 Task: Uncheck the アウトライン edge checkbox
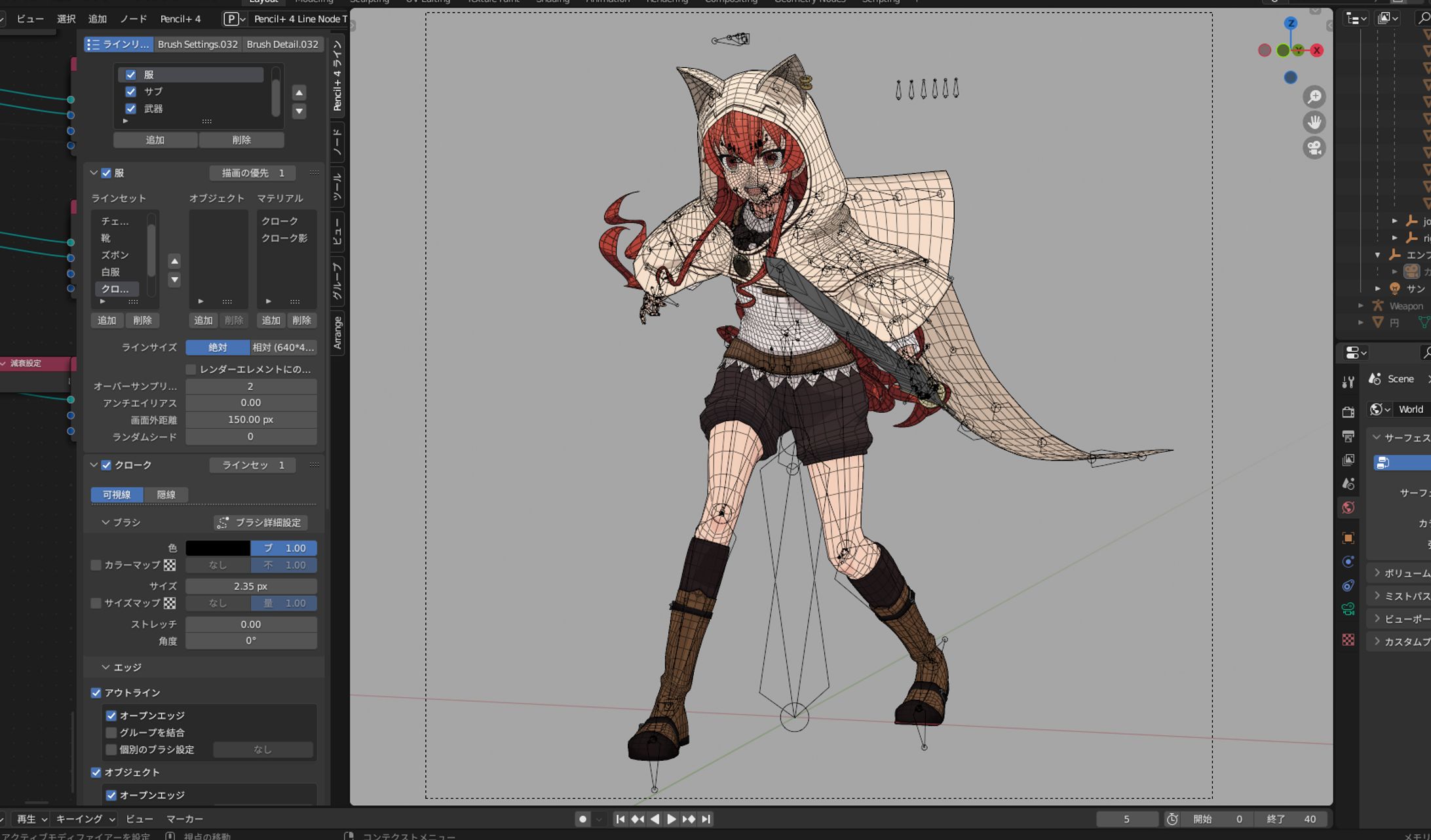point(96,693)
